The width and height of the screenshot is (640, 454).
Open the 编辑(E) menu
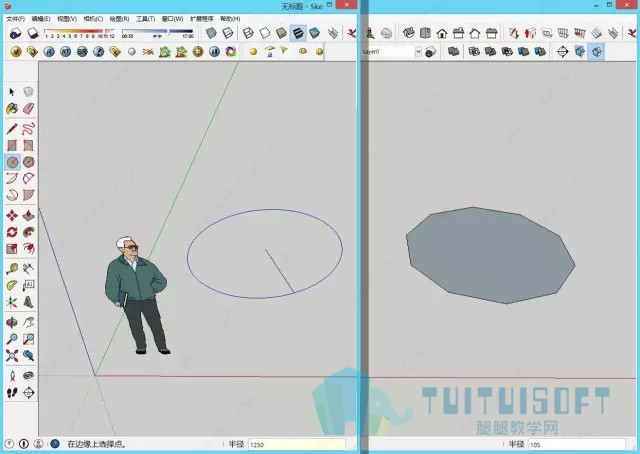coord(41,19)
